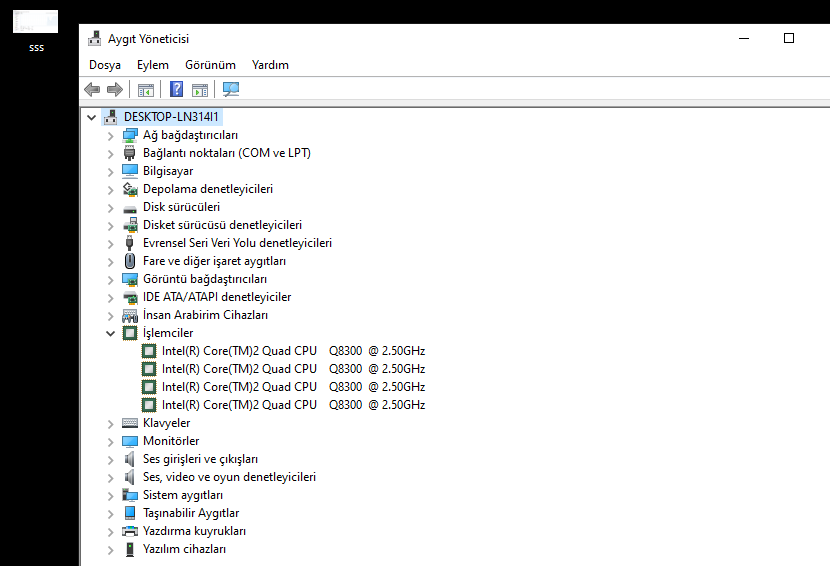Click the show/hide console tree toolbar icon
Image resolution: width=830 pixels, height=566 pixels.
(x=146, y=90)
